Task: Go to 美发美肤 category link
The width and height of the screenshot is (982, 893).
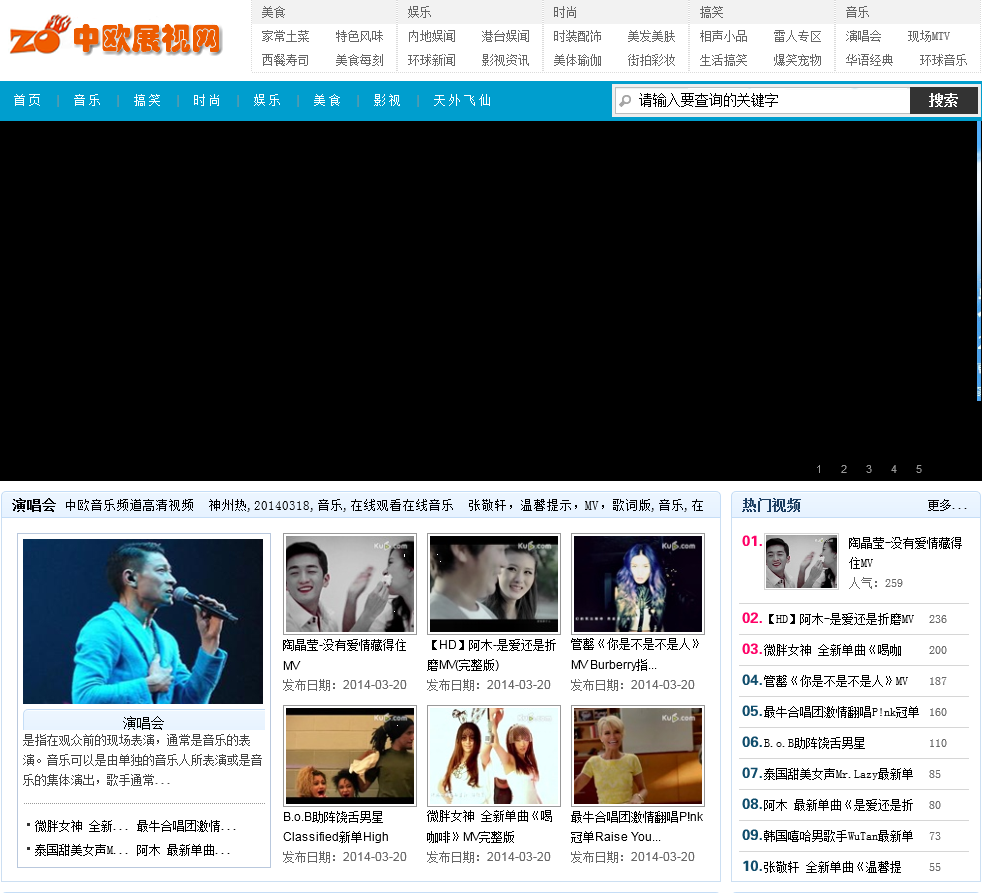Action: click(651, 36)
